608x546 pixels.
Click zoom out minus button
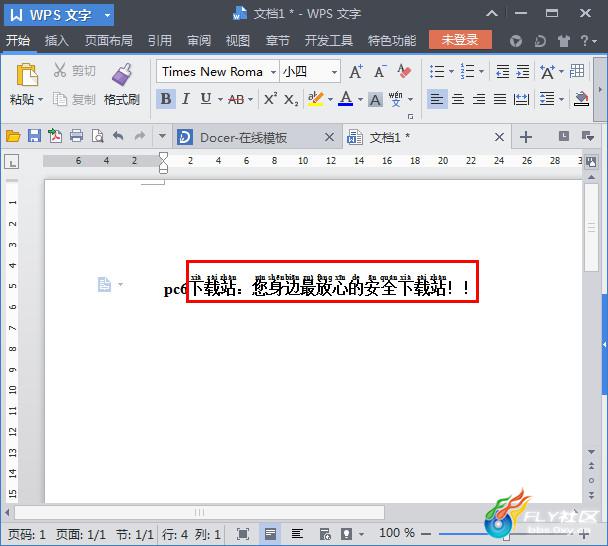426,534
